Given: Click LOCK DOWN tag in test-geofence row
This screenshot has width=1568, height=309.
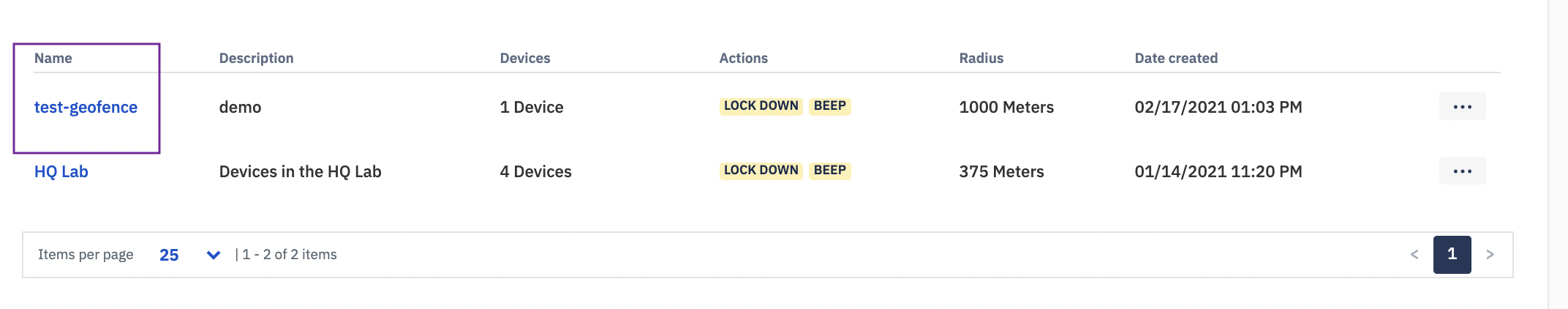Looking at the screenshot, I should (761, 106).
